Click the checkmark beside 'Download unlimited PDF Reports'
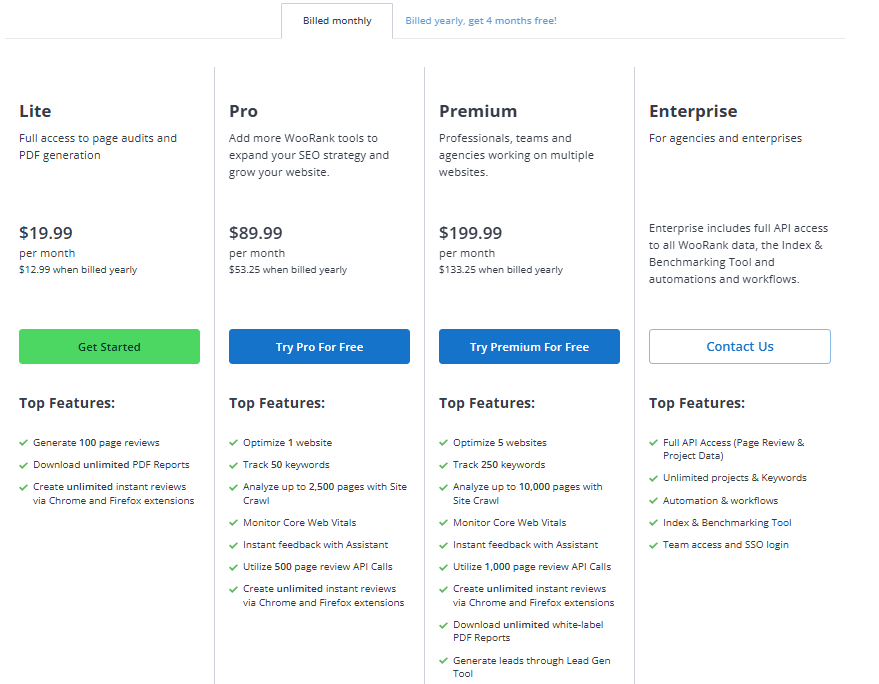Viewport: 879px width, 684px height. pyautogui.click(x=24, y=464)
